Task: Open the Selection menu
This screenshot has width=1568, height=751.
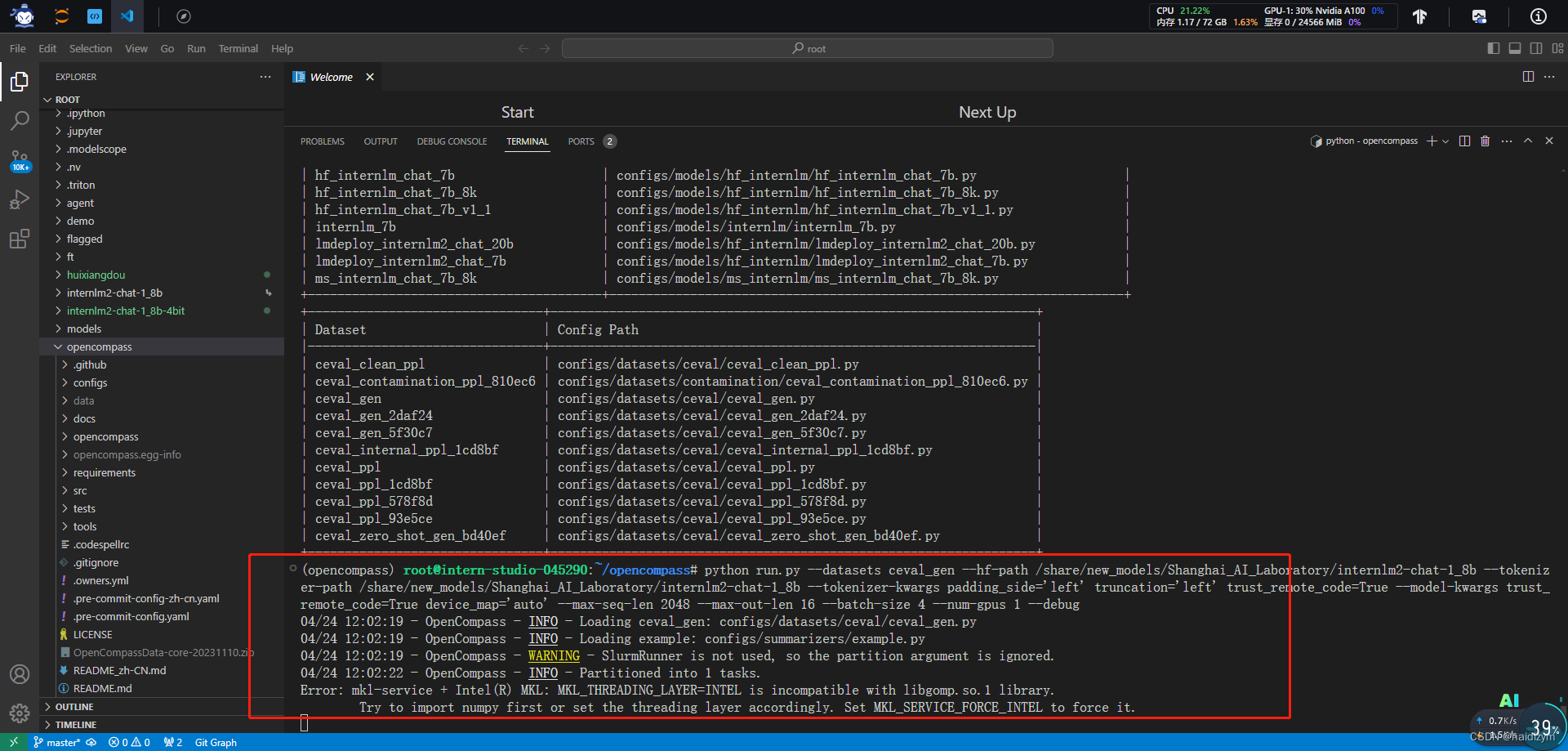Action: point(91,48)
